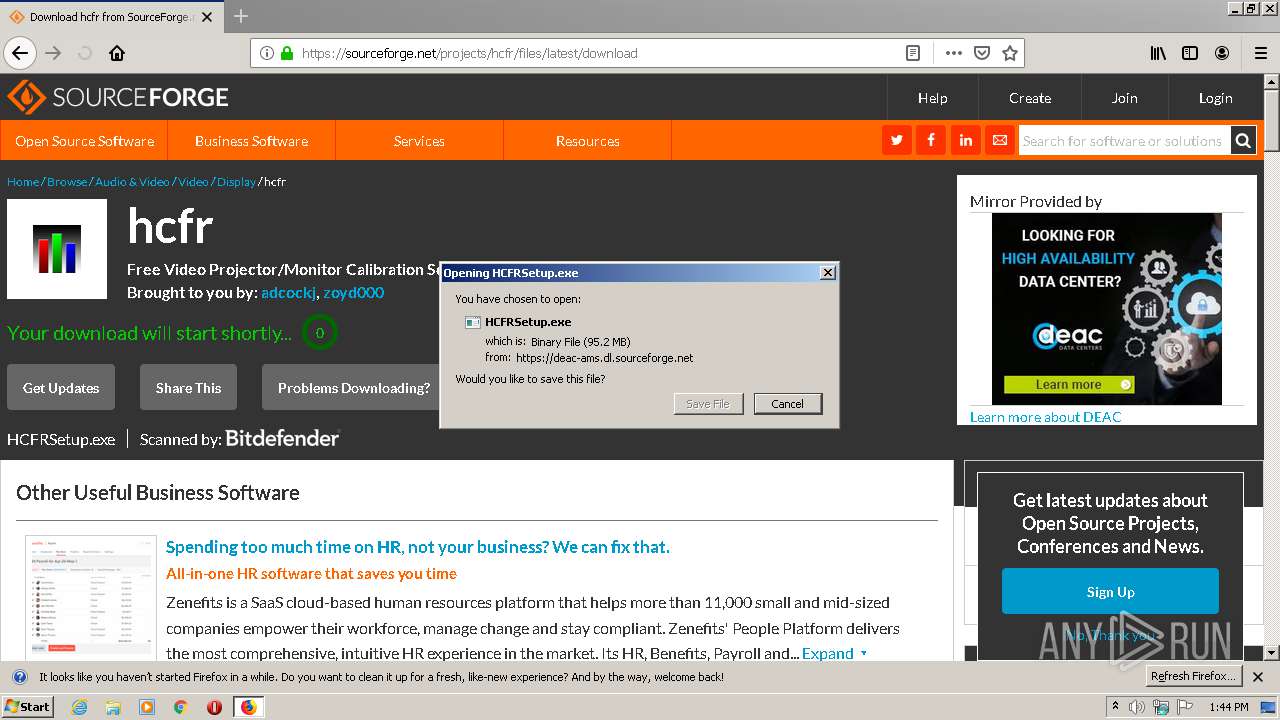Open Chrome from the taskbar

(x=180, y=707)
